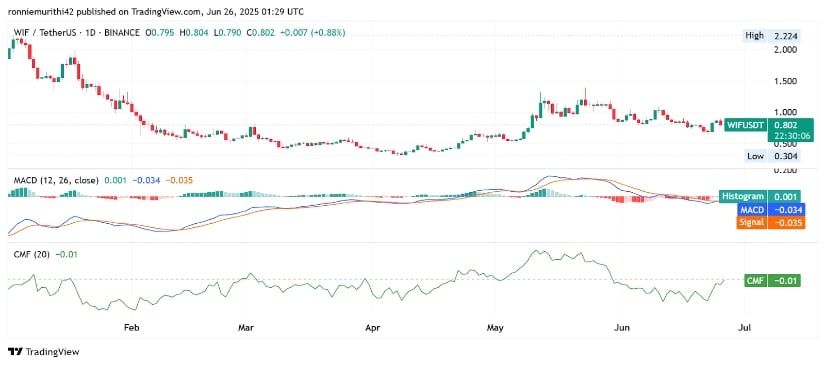Viewport: 825px width, 365px height.
Task: Open the CMF (20) indicator title
Action: [32, 255]
